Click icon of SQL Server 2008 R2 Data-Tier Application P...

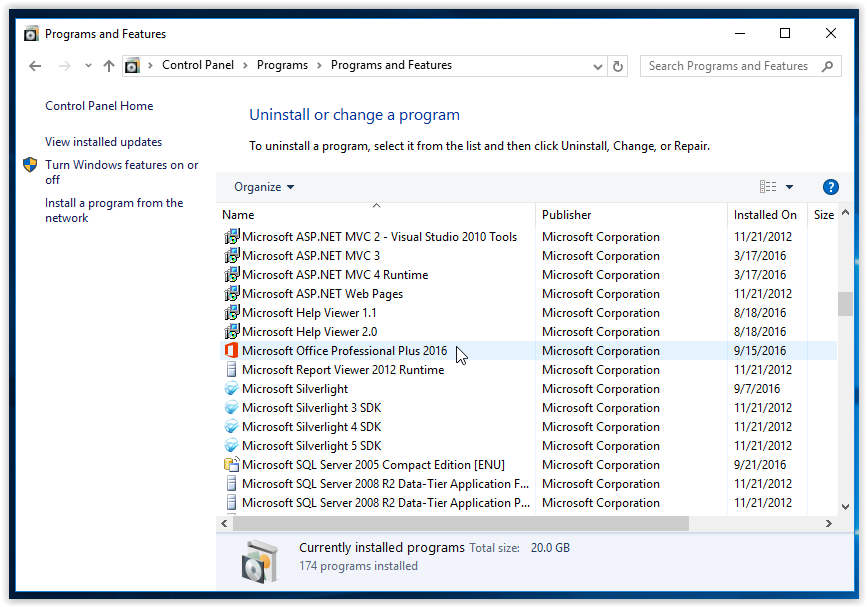coord(232,503)
